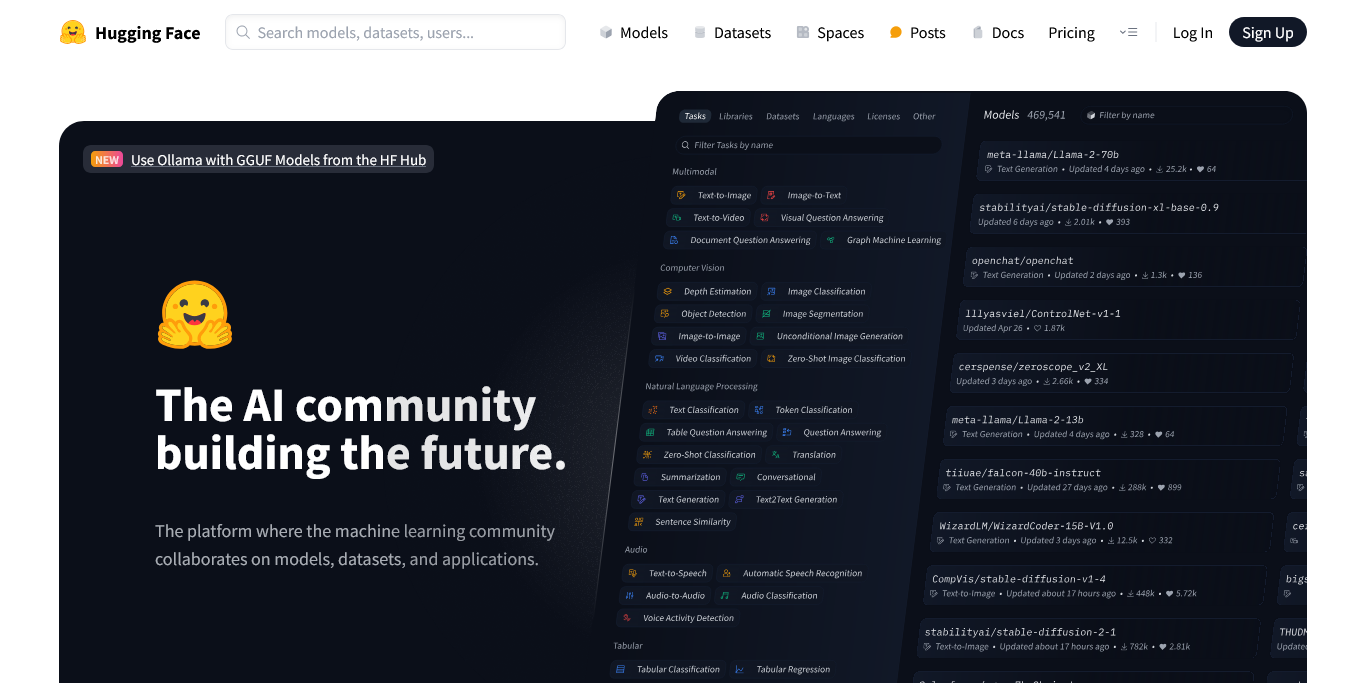Click the document icon beside Docs
The width and height of the screenshot is (1366, 683).
(978, 33)
